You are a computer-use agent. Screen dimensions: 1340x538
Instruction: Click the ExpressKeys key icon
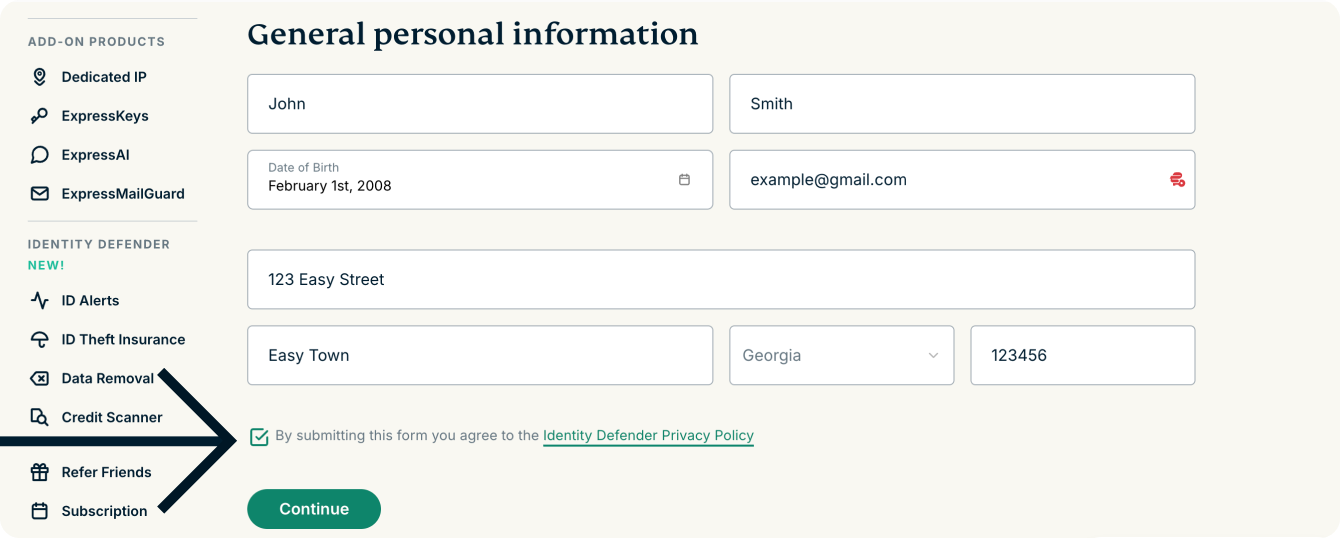[40, 116]
